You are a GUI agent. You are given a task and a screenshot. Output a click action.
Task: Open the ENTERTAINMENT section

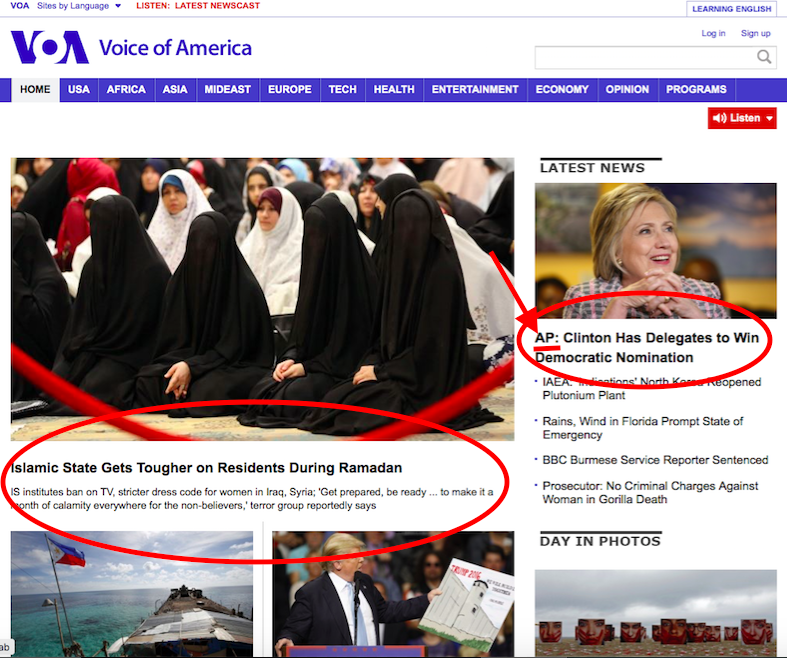475,89
